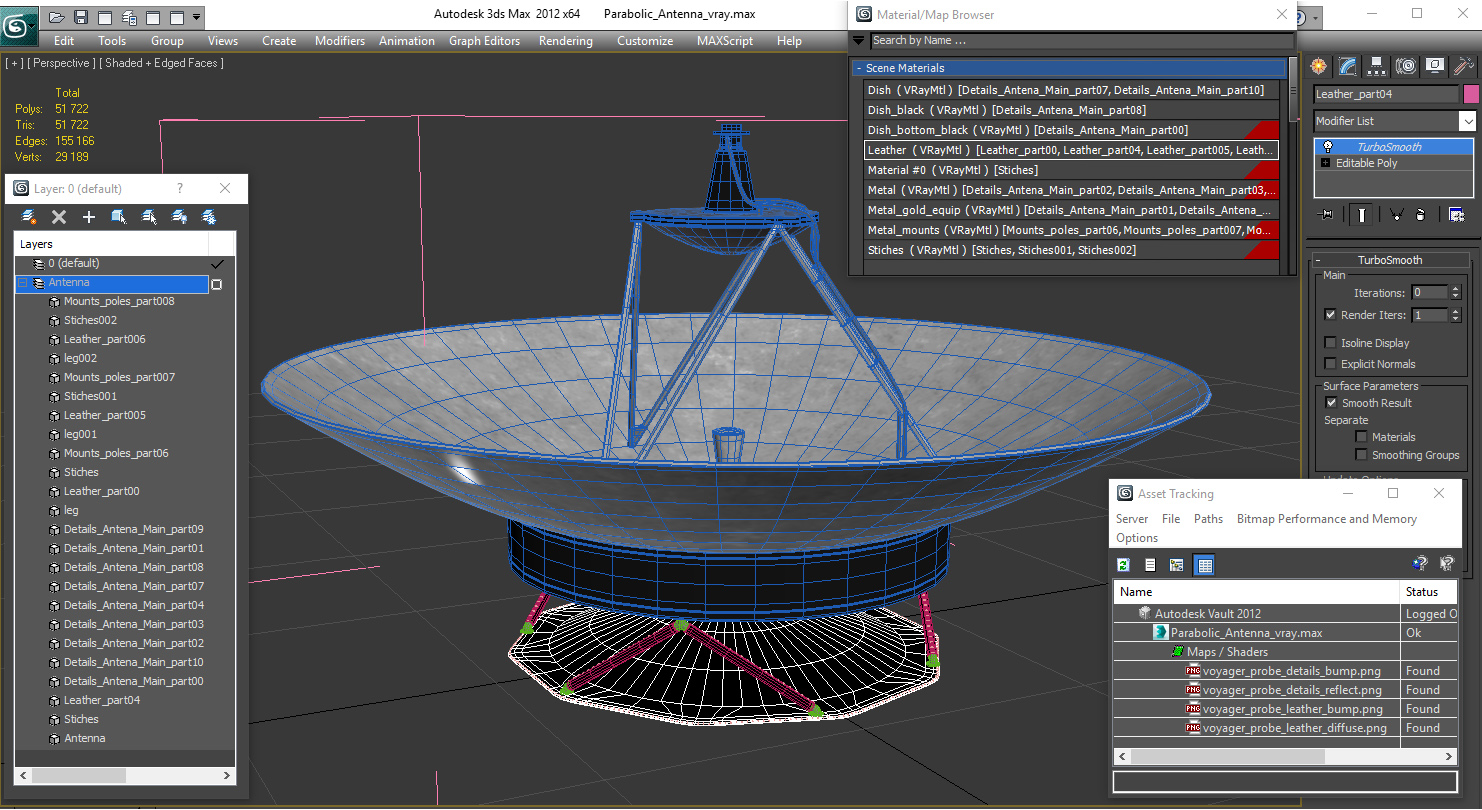Screen dimensions: 1482x810
Task: Open the Edit menu
Action: pos(64,41)
